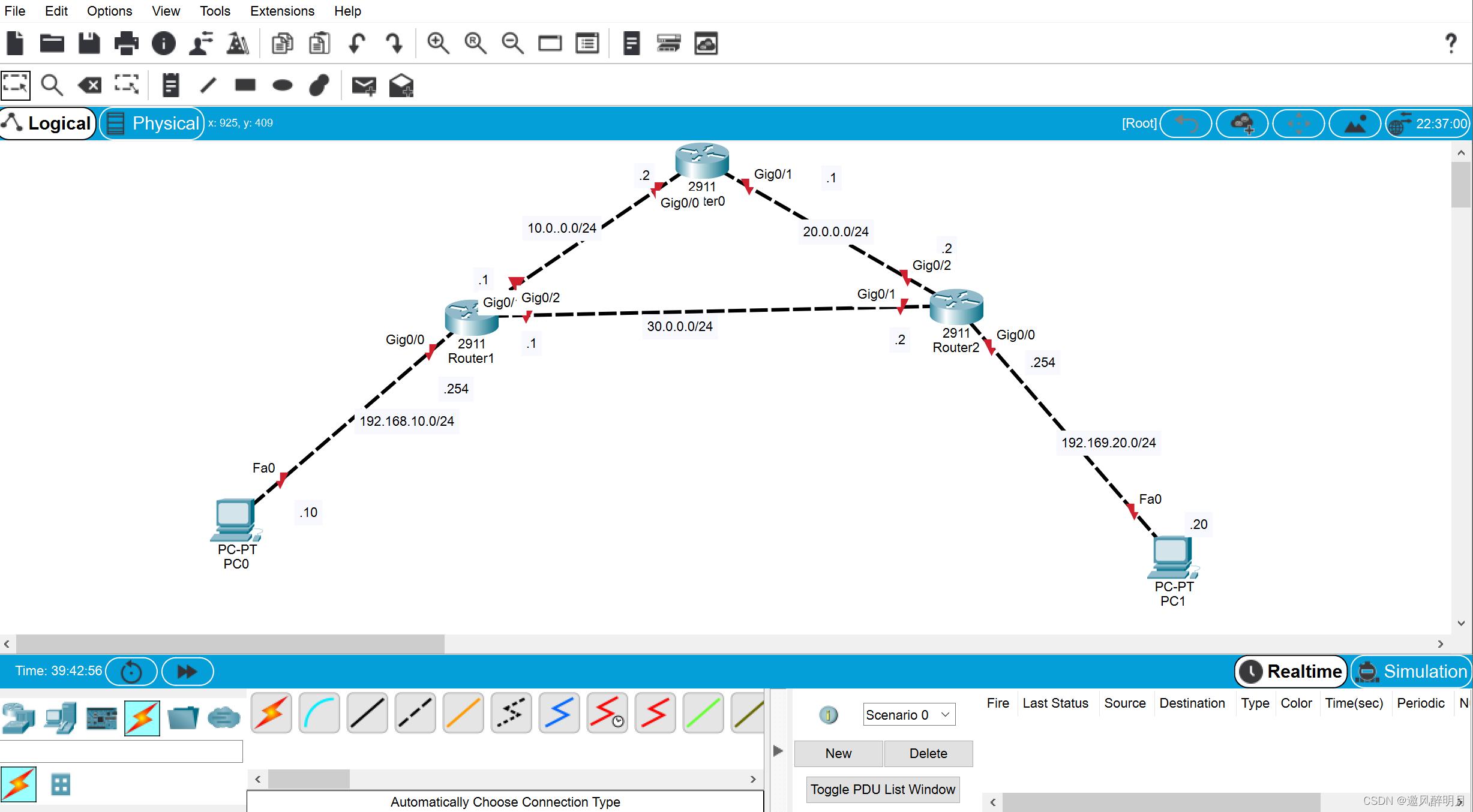Select the console cable icon

pos(319,713)
